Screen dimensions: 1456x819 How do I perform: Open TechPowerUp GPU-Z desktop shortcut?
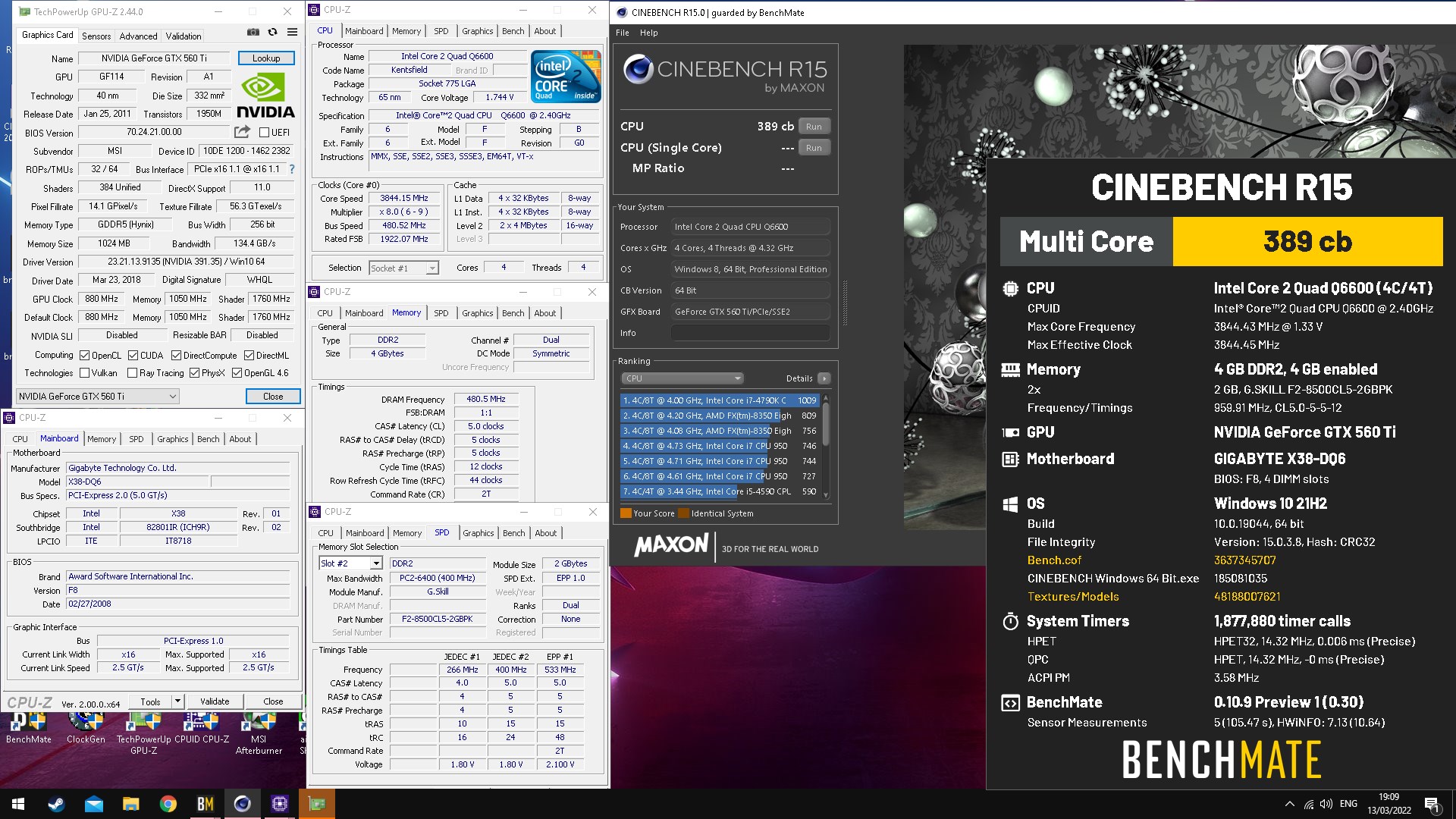143,733
